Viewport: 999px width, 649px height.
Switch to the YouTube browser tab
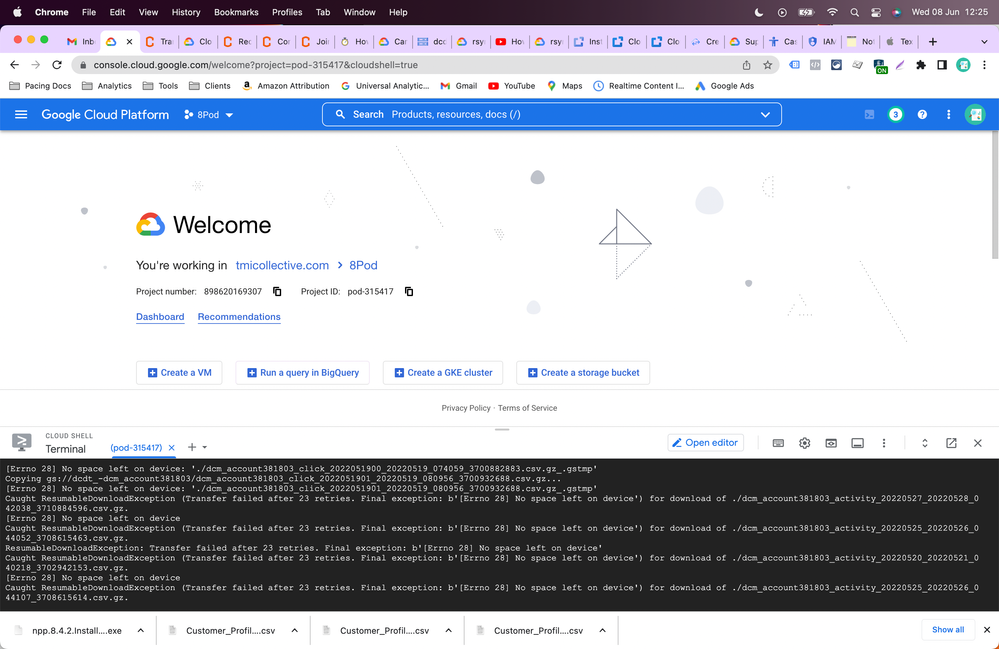510,41
